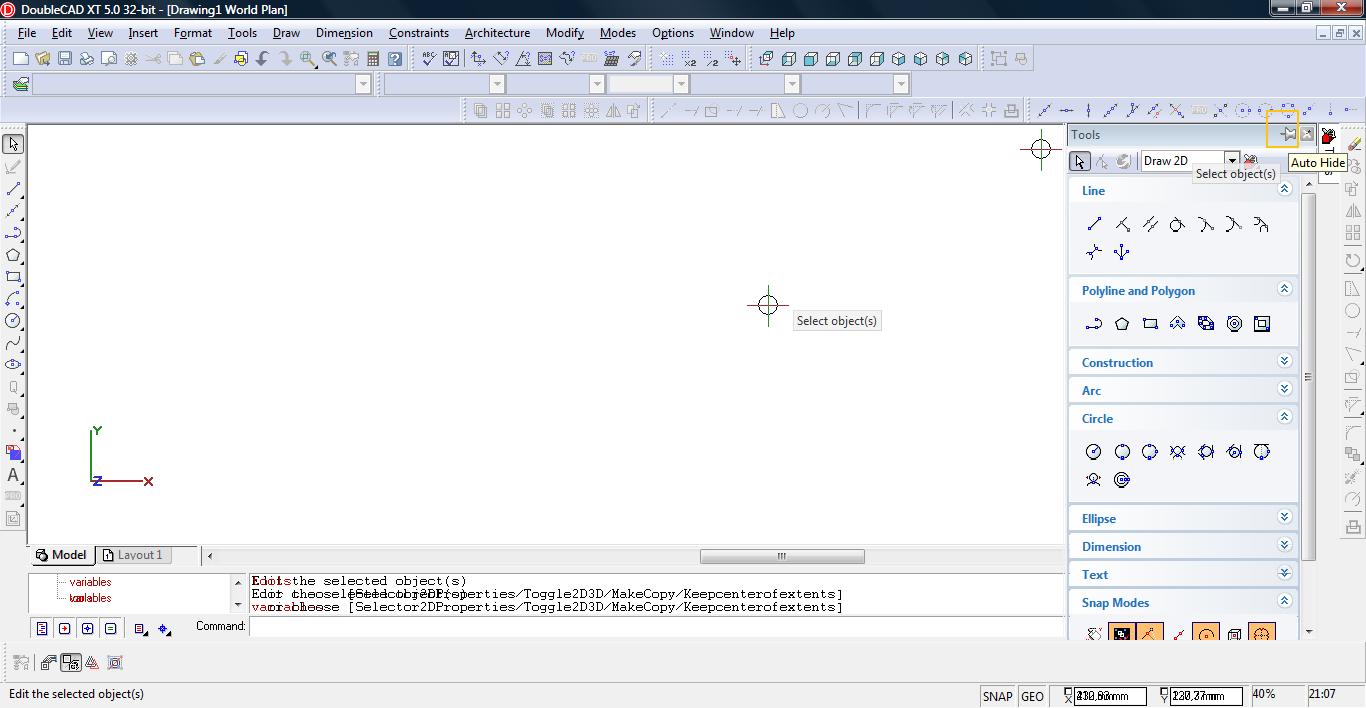This screenshot has width=1366, height=708.
Task: Expand the Construction section
Action: point(1285,361)
